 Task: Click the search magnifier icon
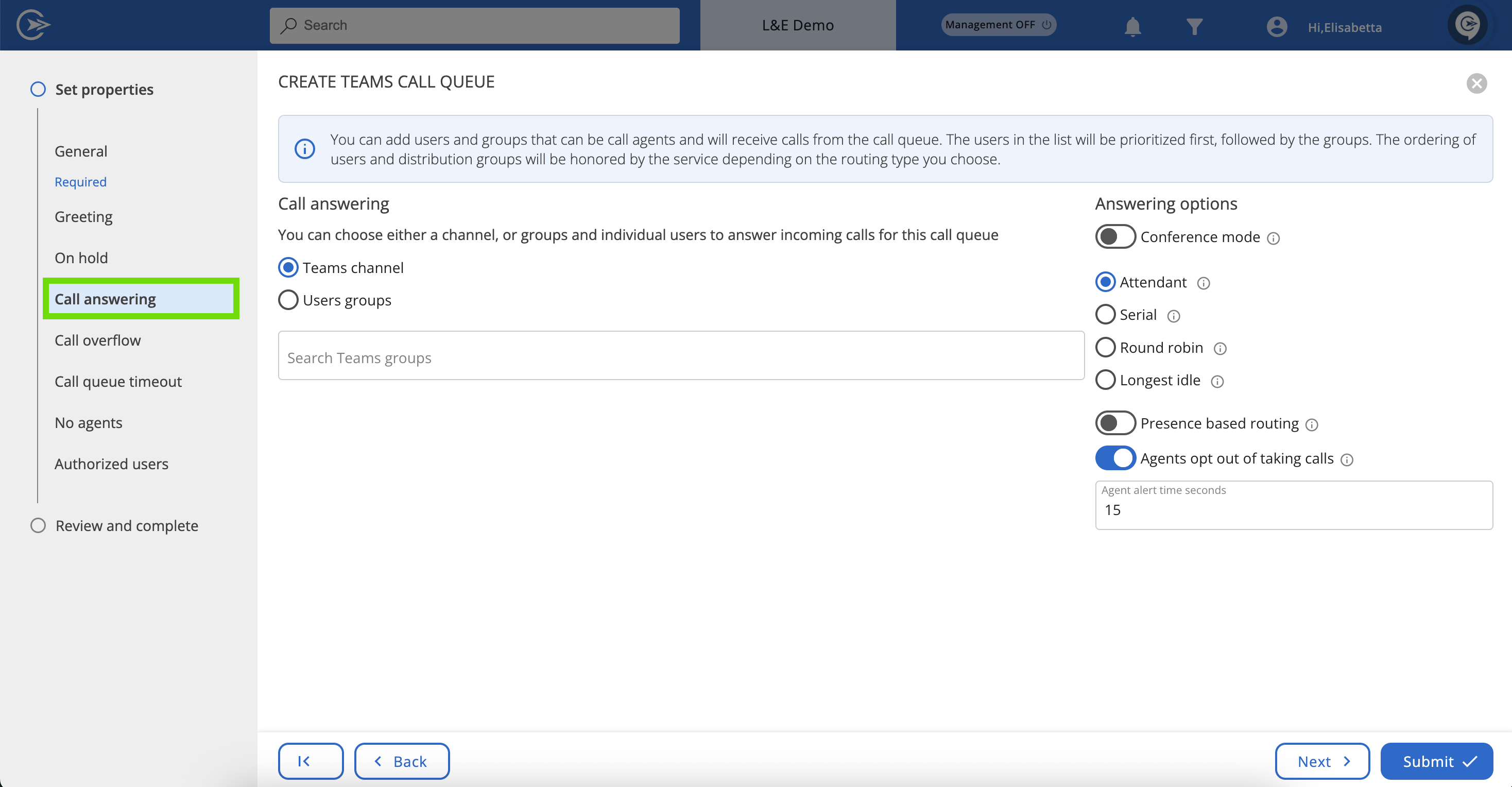point(288,25)
